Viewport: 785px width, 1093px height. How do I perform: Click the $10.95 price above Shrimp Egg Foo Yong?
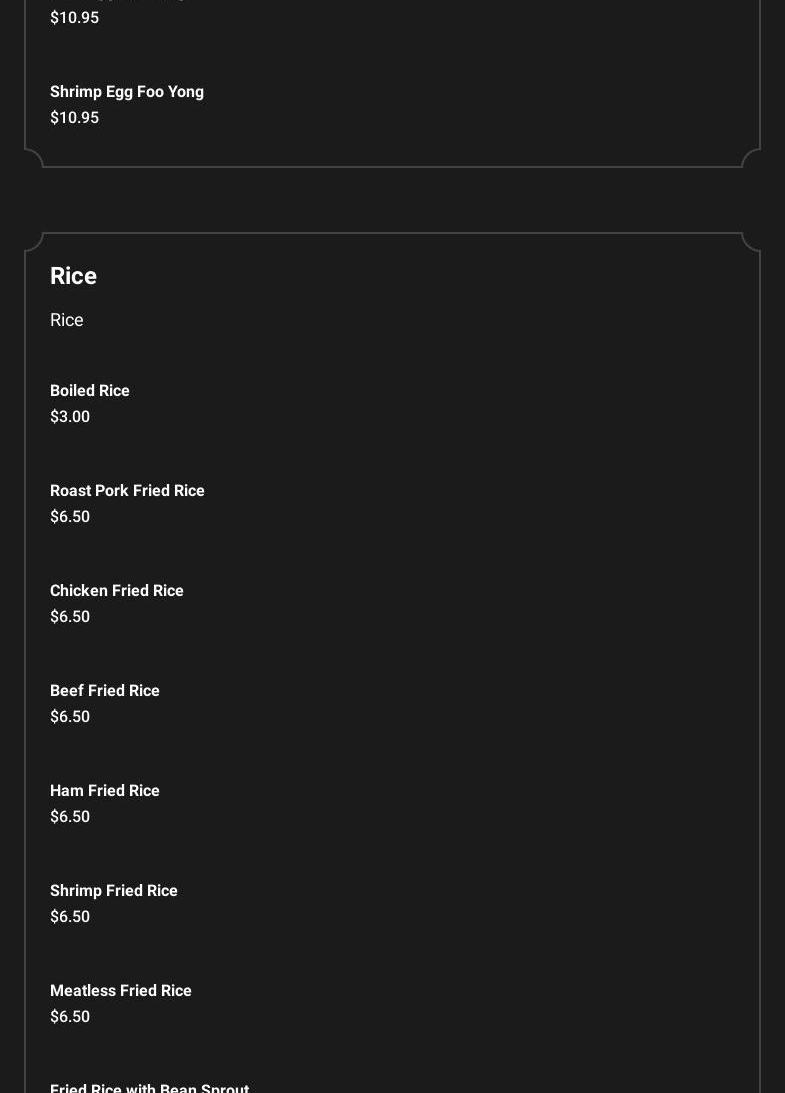74,18
